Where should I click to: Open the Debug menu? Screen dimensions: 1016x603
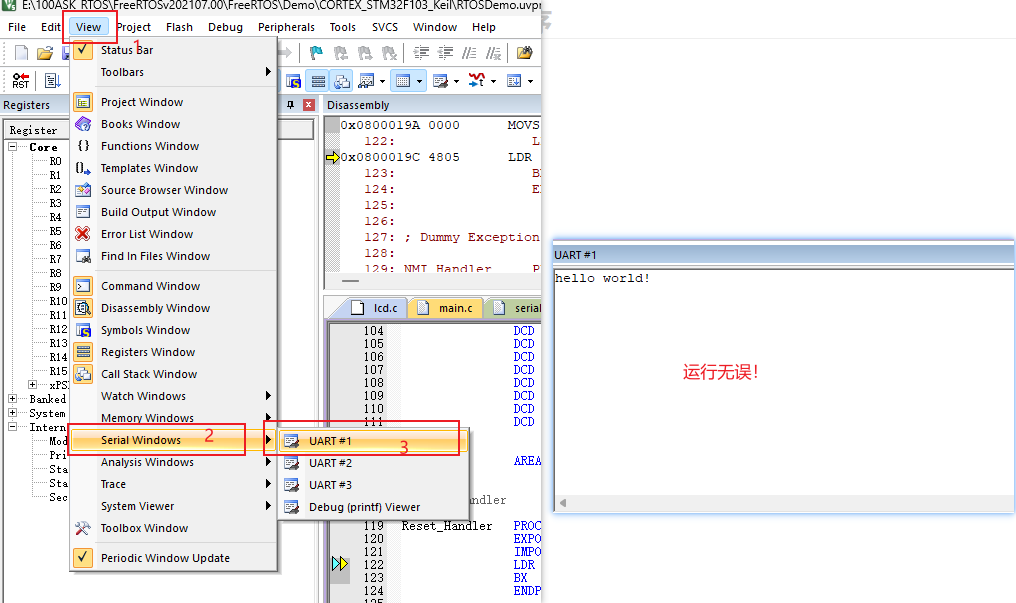(225, 27)
